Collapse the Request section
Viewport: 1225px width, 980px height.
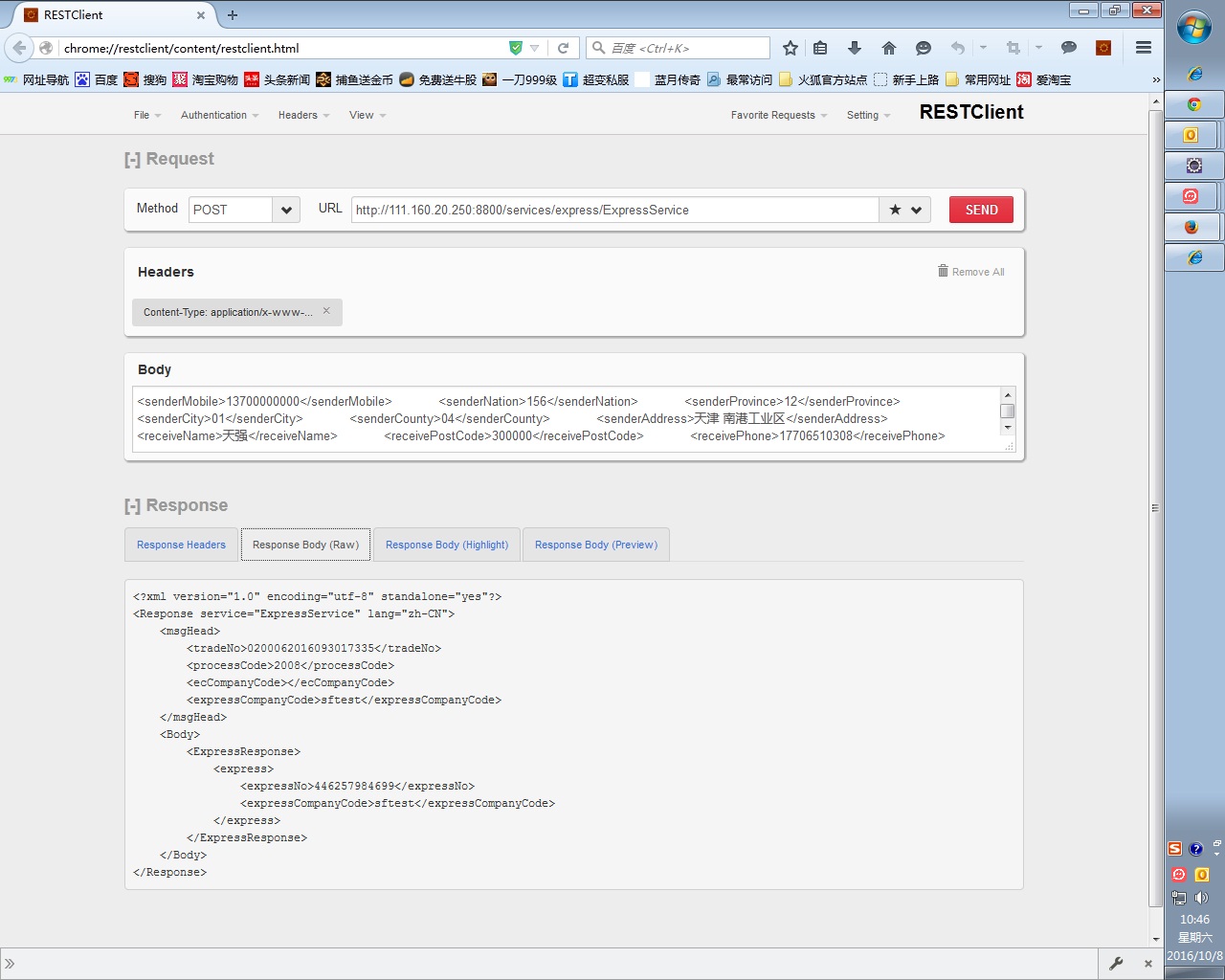(x=132, y=159)
